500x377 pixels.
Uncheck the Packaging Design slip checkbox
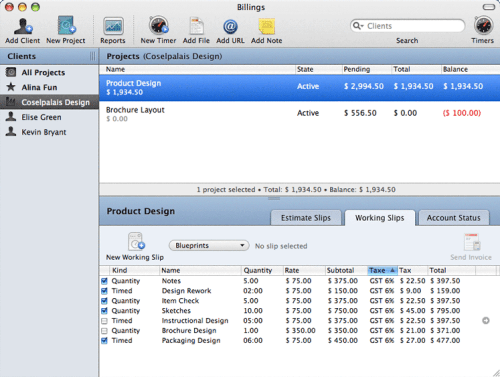click(x=104, y=341)
